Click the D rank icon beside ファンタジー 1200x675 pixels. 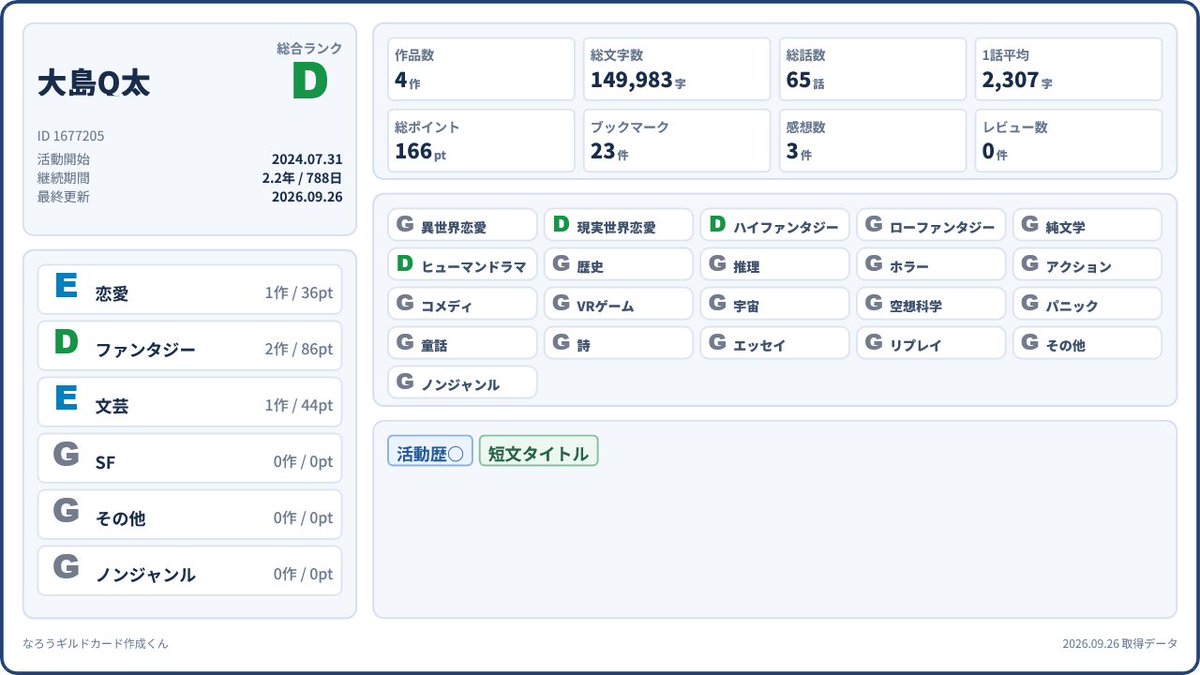coord(66,342)
